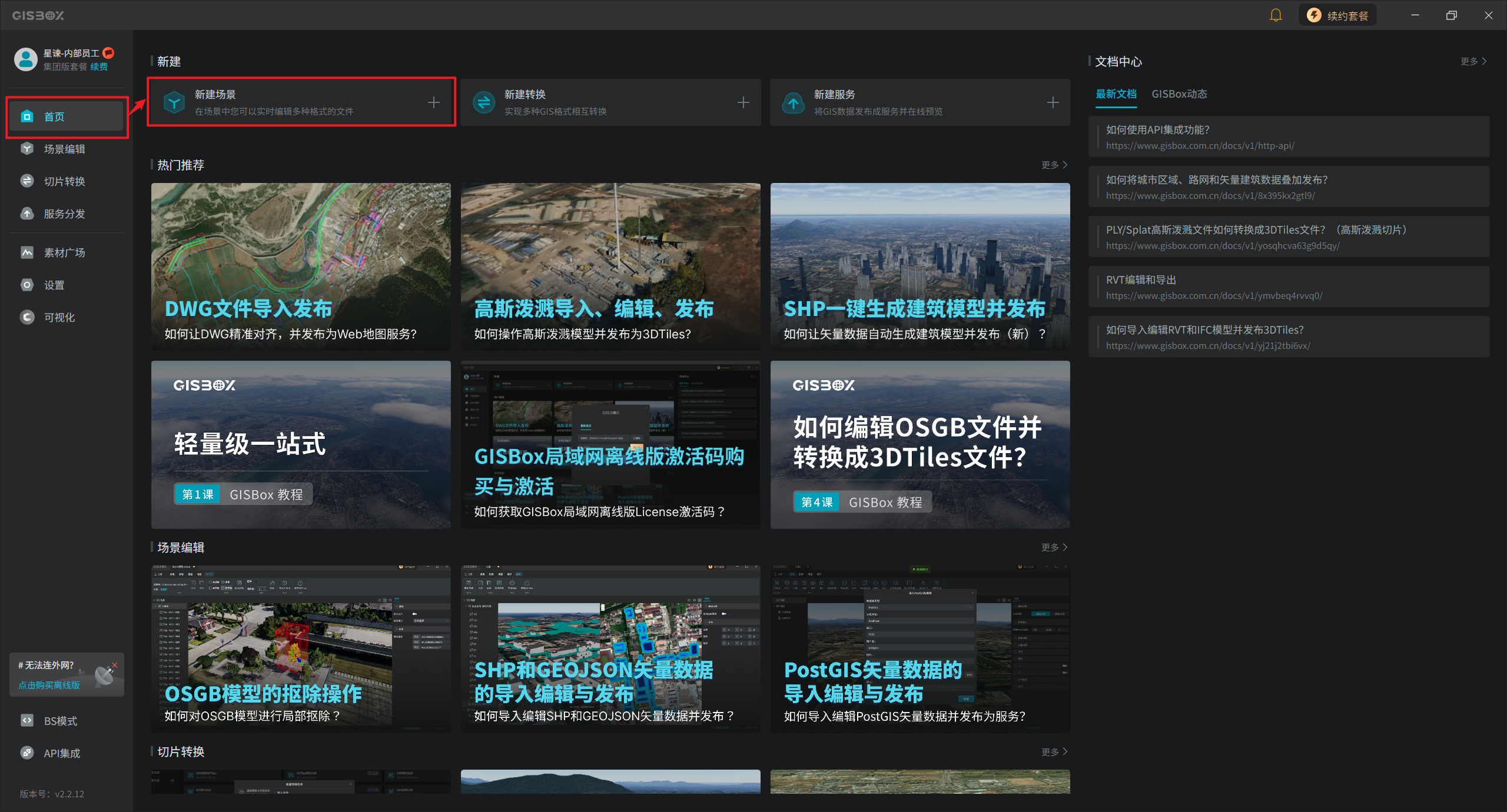This screenshot has height=812, width=1507.
Task: Expand 更多 in 切片转换 section
Action: (1054, 752)
